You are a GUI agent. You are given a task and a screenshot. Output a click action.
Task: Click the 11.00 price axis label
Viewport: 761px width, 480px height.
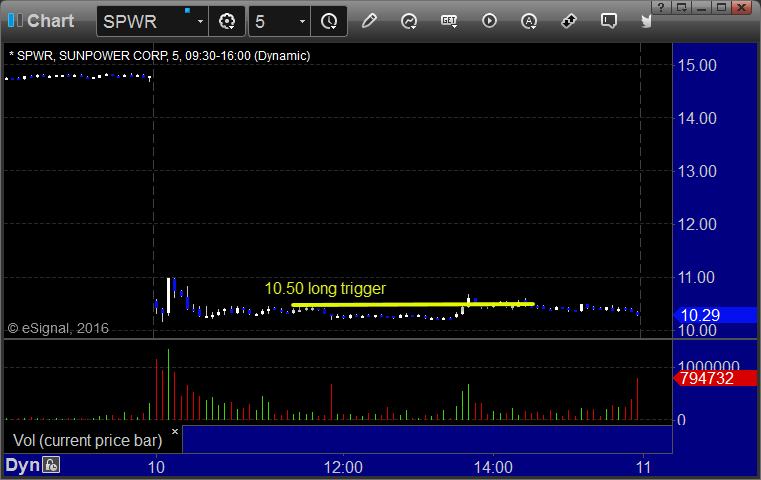point(697,278)
